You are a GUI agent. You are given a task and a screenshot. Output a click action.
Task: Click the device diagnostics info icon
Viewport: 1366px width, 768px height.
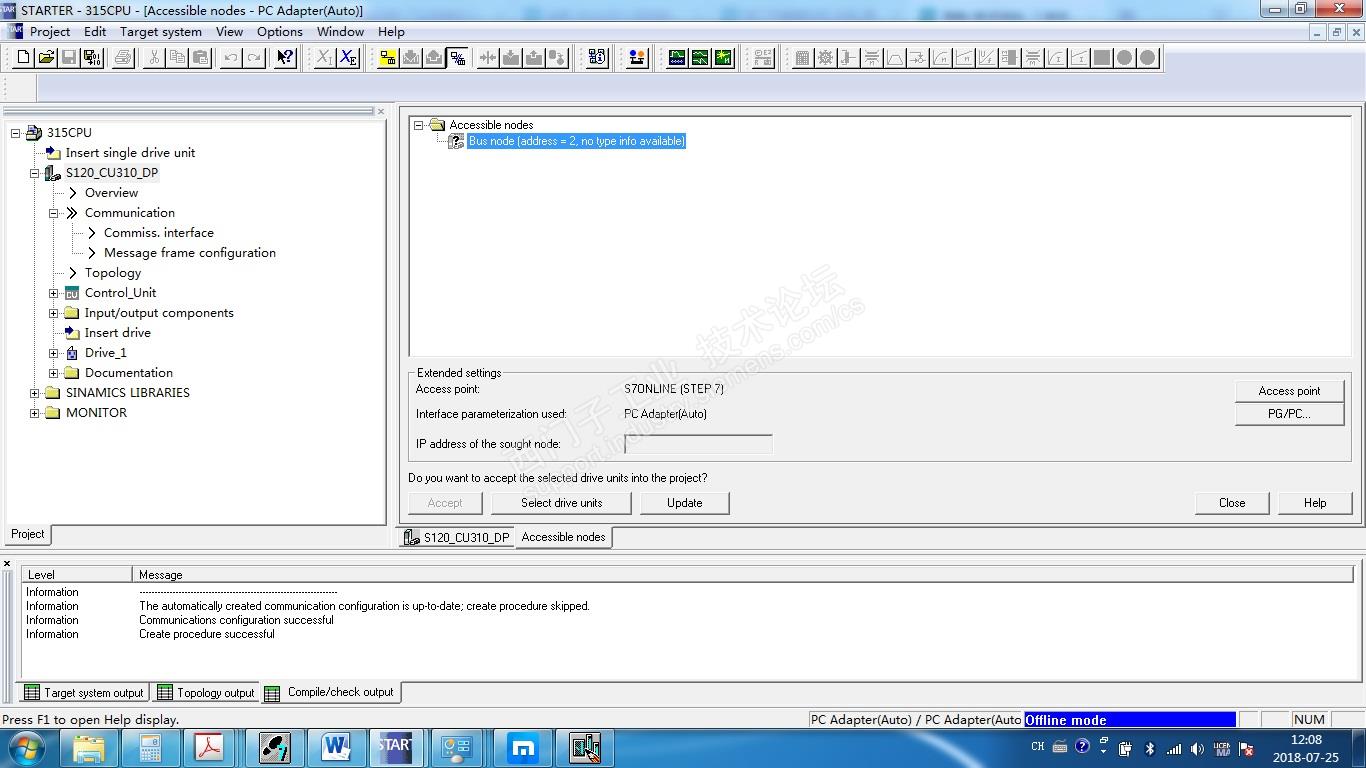click(597, 58)
